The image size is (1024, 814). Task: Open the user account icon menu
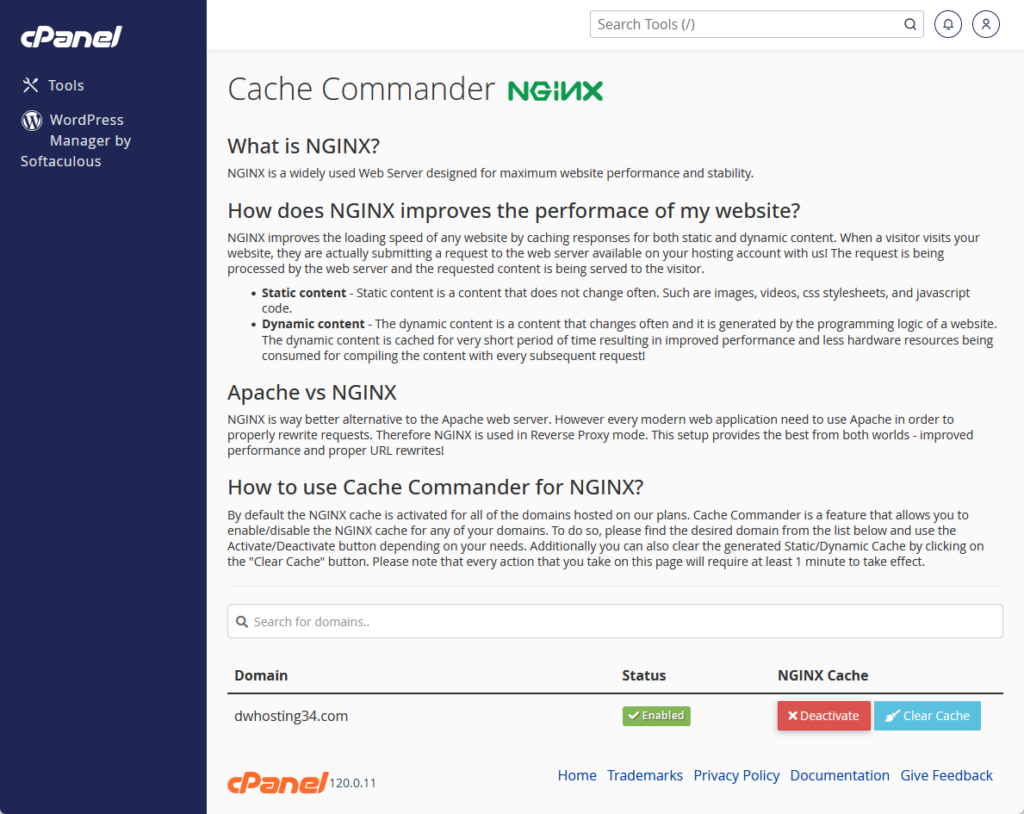(985, 24)
